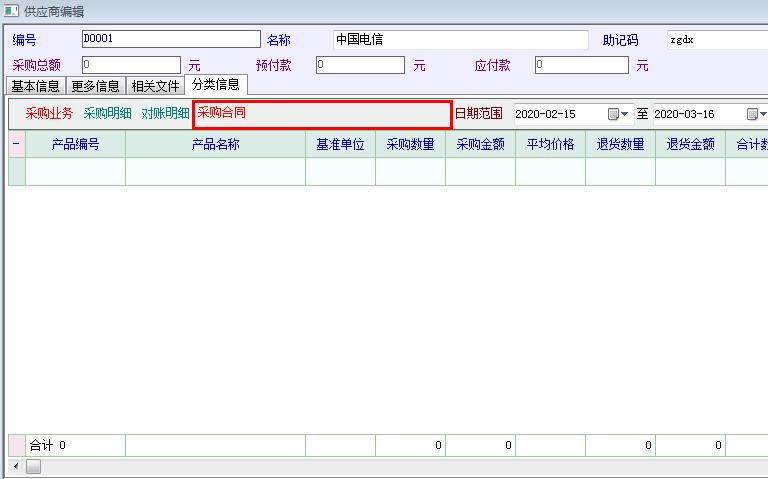Open the 采购业务 view
This screenshot has width=768, height=479.
coord(49,113)
